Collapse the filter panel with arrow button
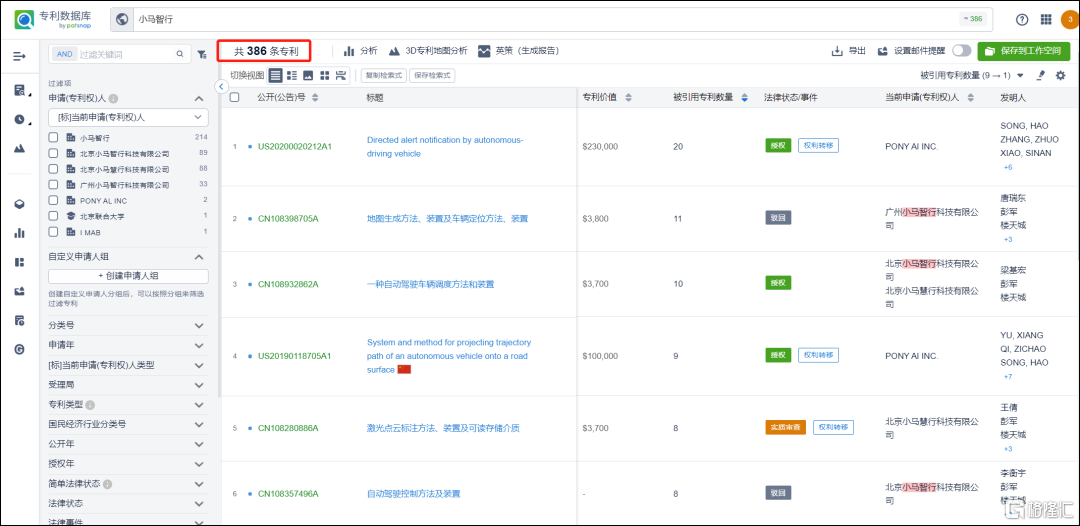This screenshot has width=1080, height=526. [221, 86]
